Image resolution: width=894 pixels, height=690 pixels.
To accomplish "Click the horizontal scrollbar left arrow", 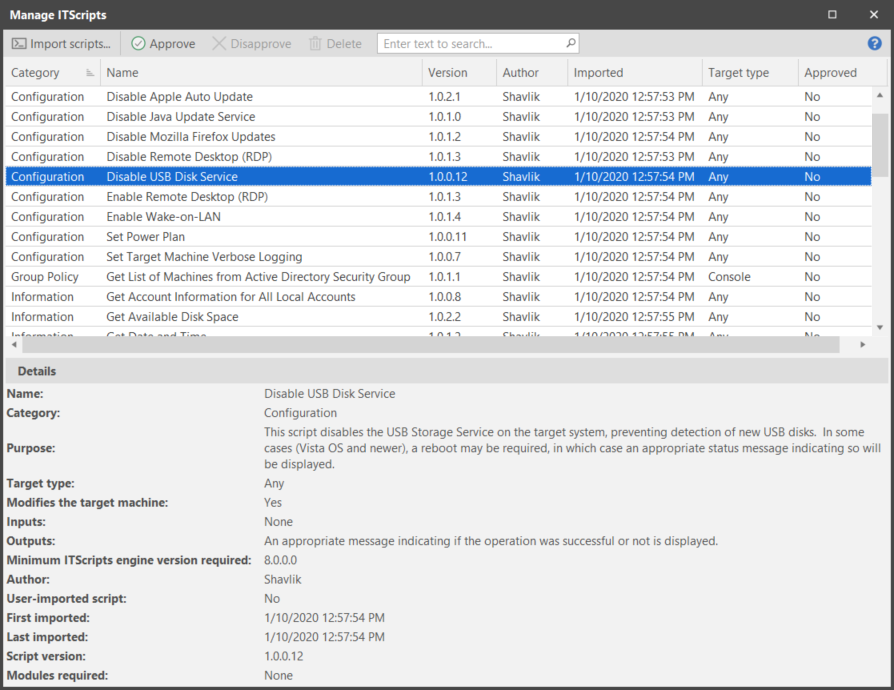I will [14, 344].
